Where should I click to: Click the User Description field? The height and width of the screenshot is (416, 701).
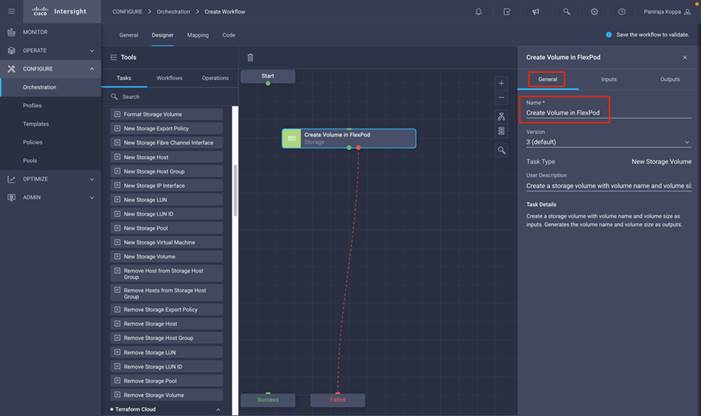click(x=608, y=186)
